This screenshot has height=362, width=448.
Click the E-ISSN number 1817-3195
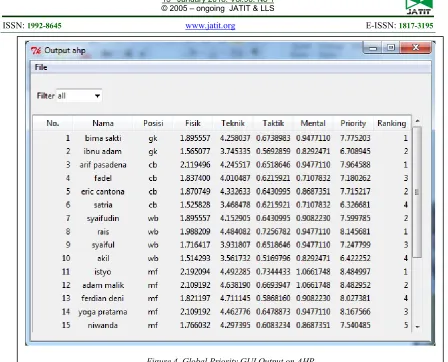[x=416, y=26]
